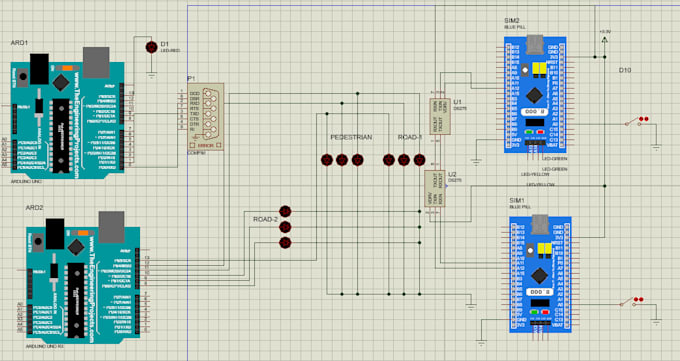
Task: Select the leftmost ROAD-1 LED
Action: [389, 160]
